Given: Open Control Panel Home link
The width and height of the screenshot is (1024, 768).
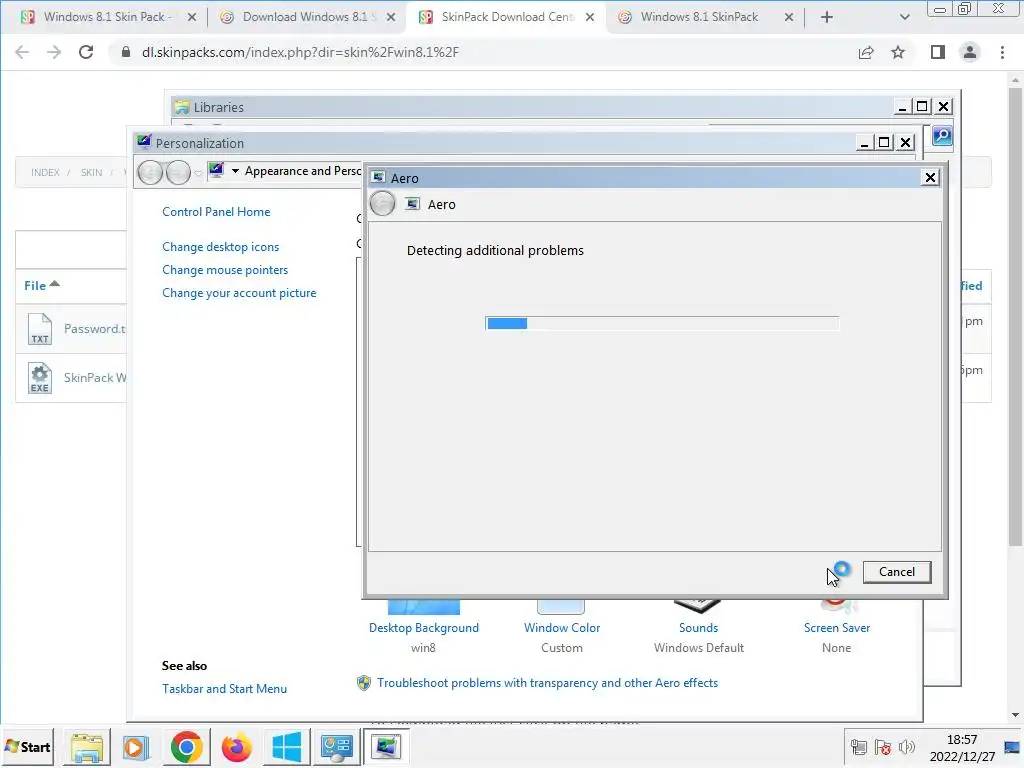Looking at the screenshot, I should pos(216,212).
